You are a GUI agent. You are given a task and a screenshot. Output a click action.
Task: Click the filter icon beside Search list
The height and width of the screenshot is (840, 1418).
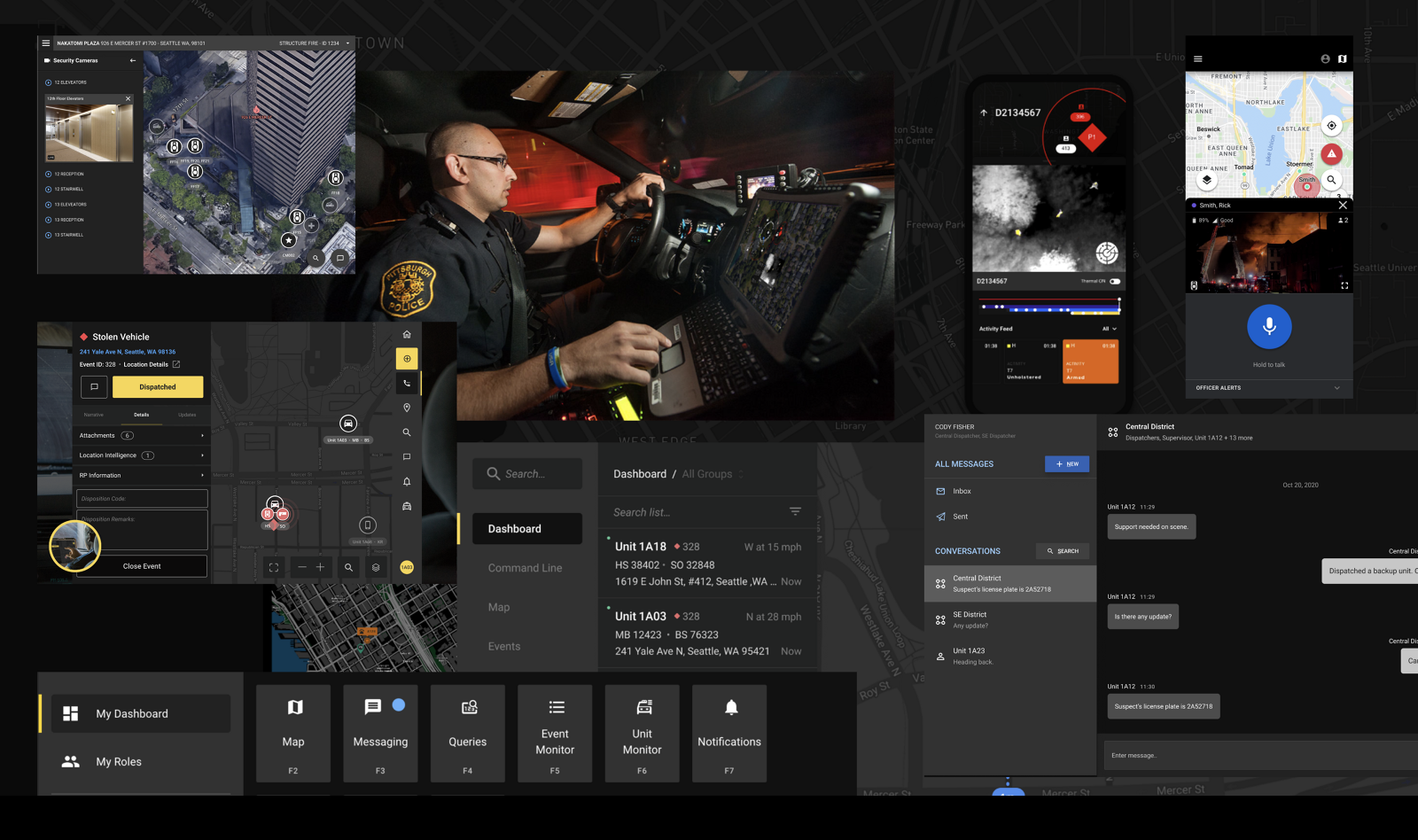tap(795, 511)
